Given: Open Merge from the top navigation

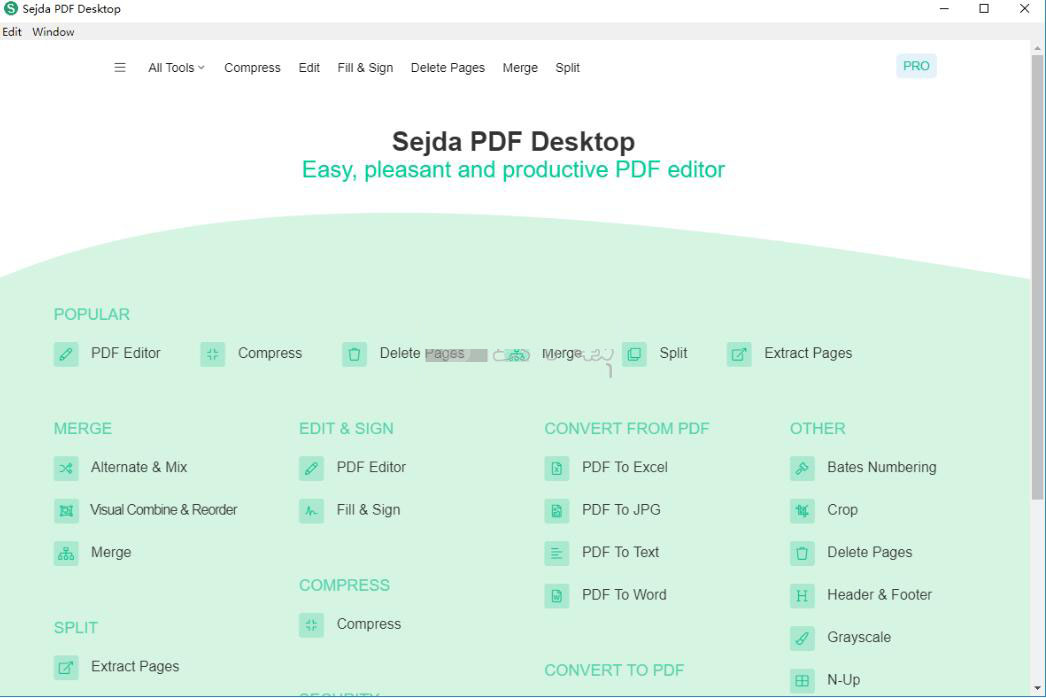Looking at the screenshot, I should pos(520,67).
